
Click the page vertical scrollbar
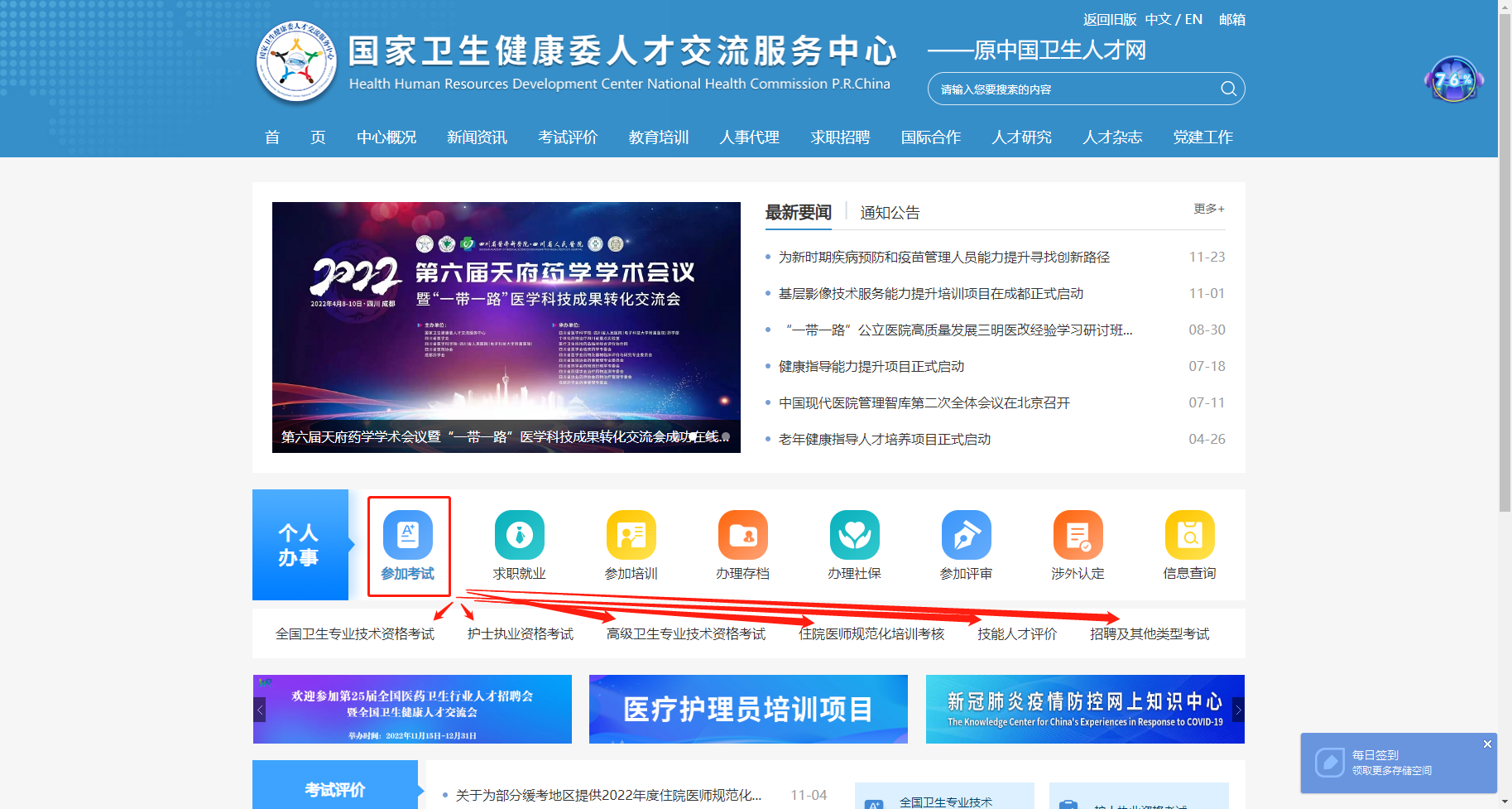1505,261
